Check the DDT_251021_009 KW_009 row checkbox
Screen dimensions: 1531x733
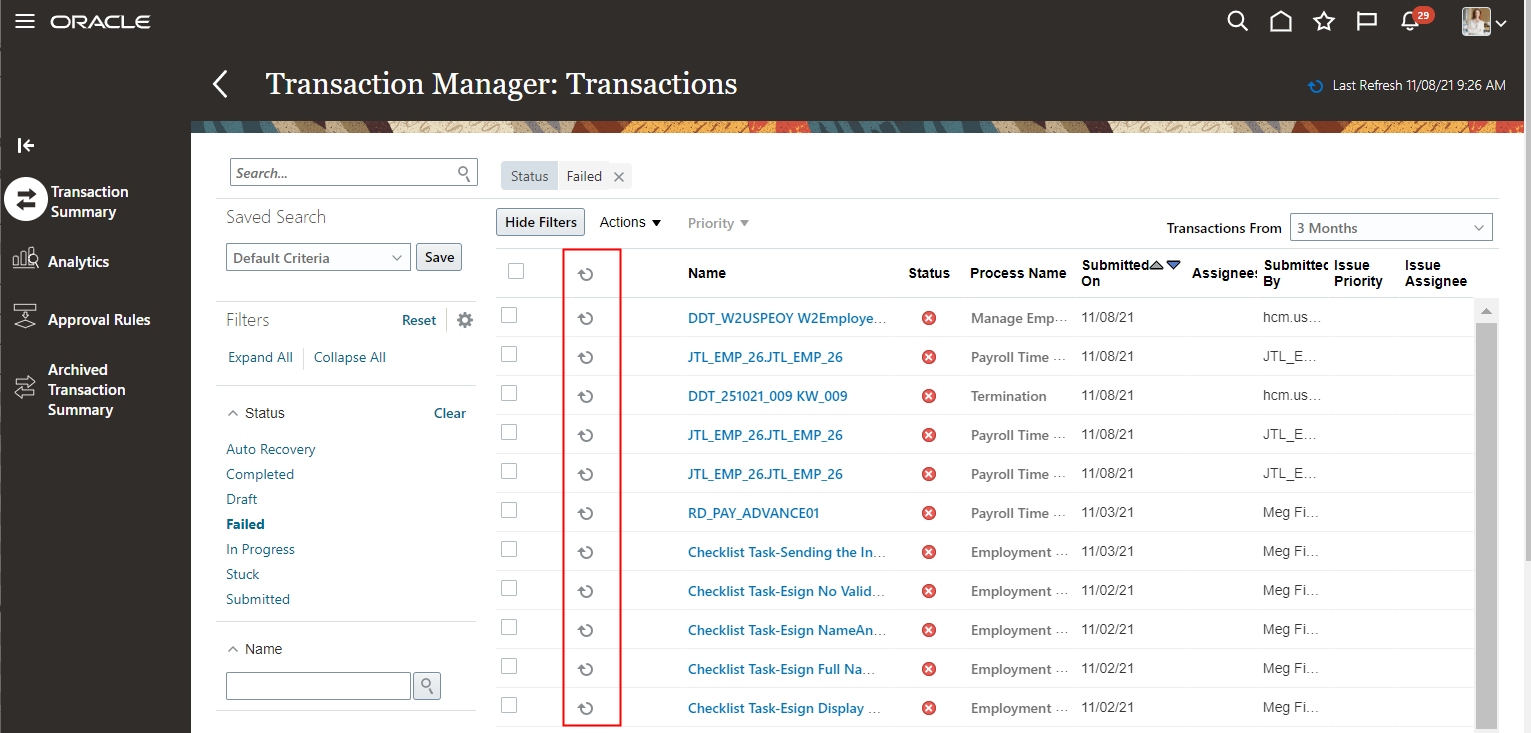[508, 394]
